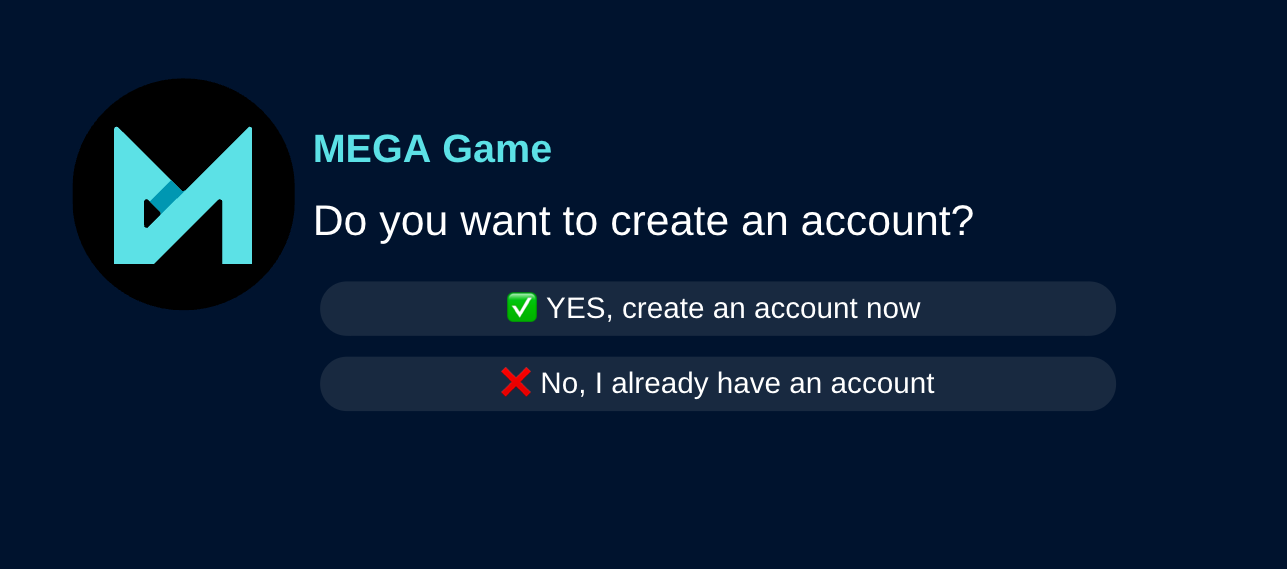
Task: Click the red cross emoji
Action: coord(515,382)
